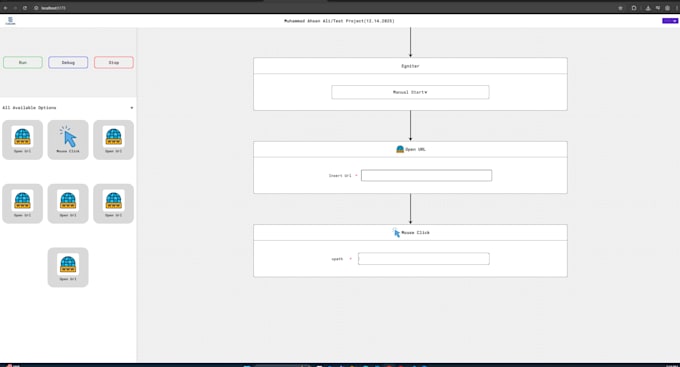Click the cursor icon in the Mouse Click node header
Screen dimensions: 680x367
(x=396, y=233)
